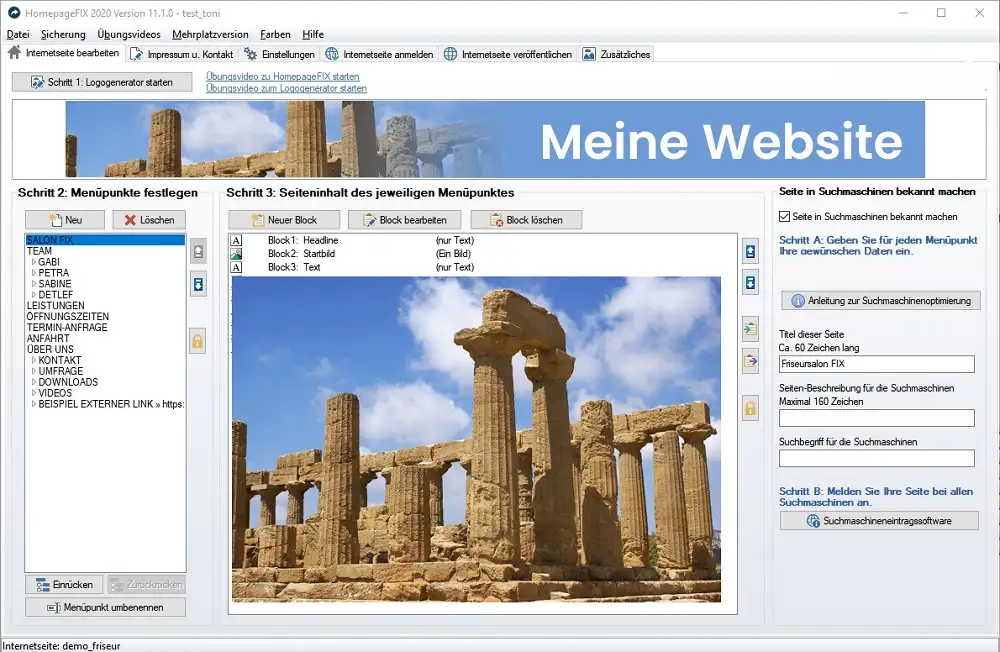Open the Farben menu
Screen dimensions: 1000x652
[275, 33]
